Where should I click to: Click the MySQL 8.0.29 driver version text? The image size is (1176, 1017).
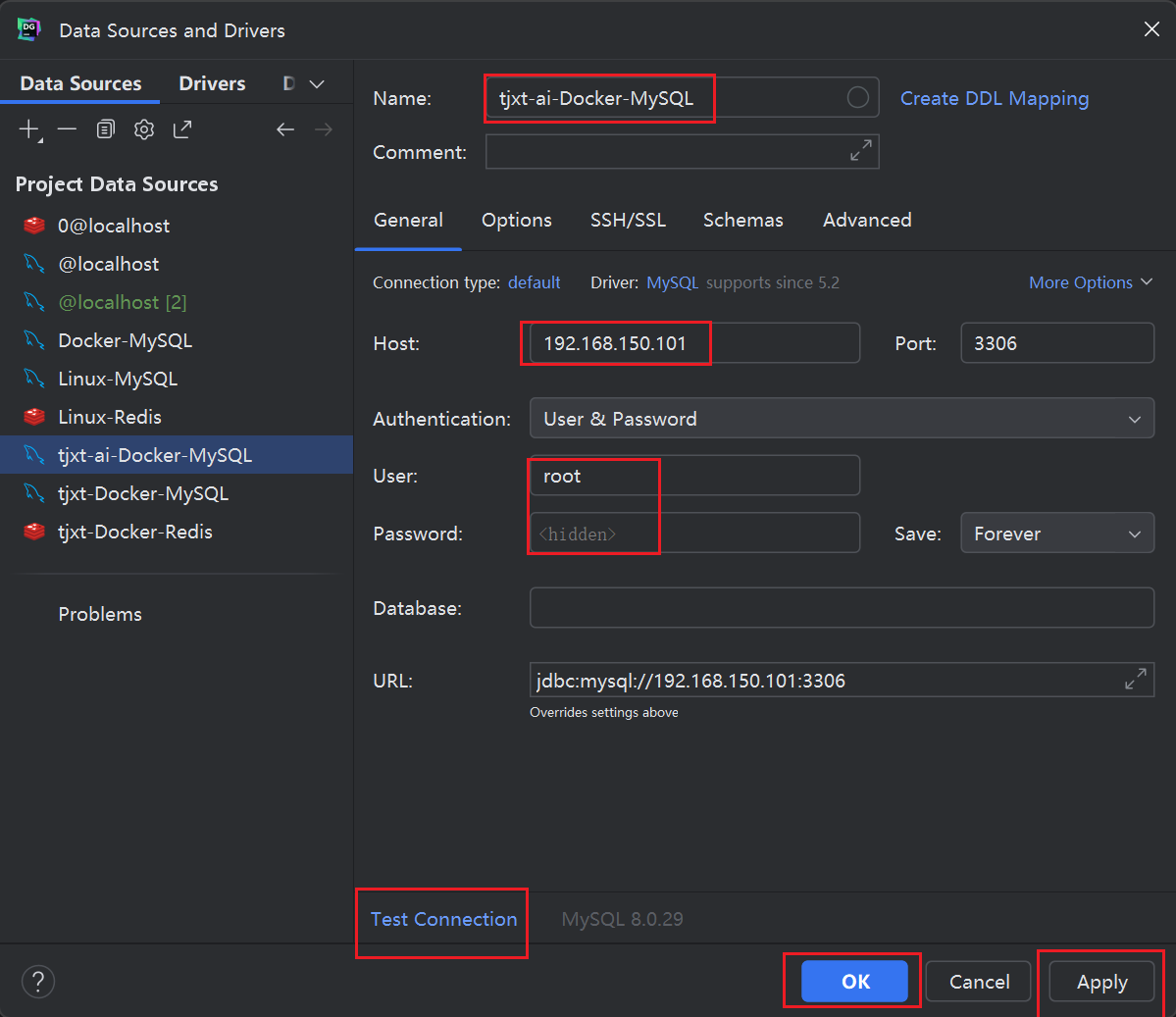(x=622, y=919)
